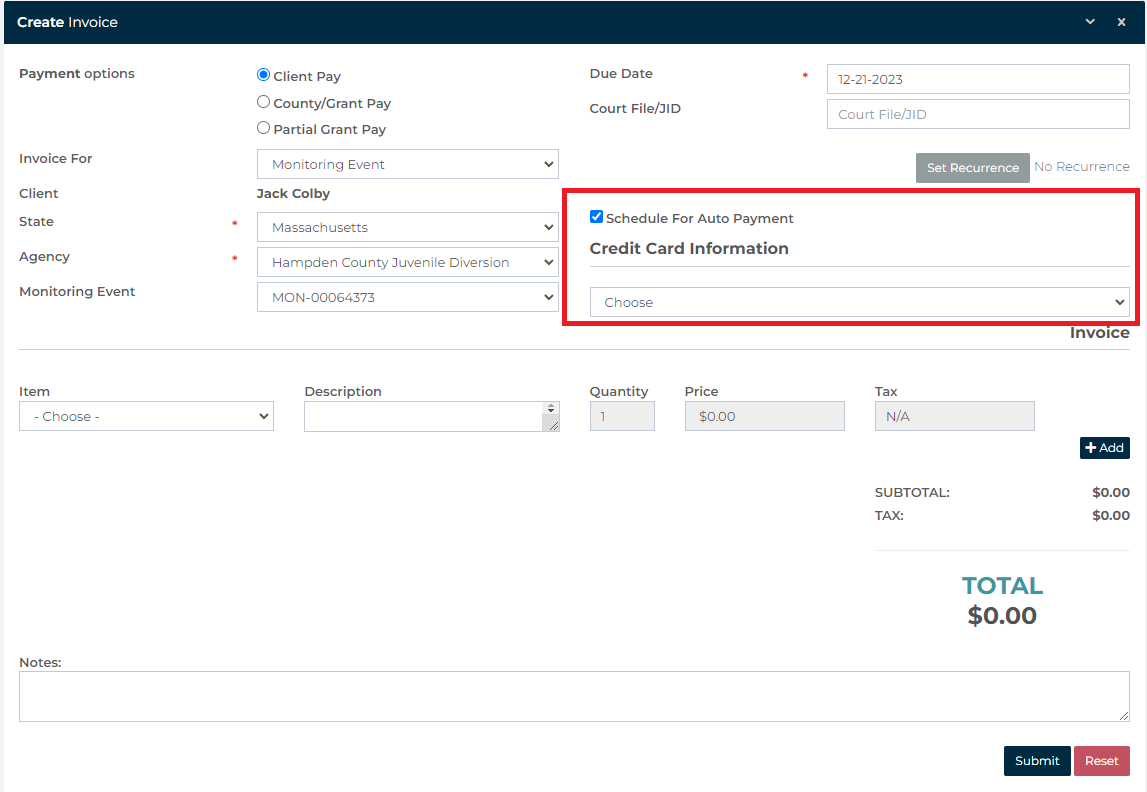Click into the Description text box

[423, 416]
